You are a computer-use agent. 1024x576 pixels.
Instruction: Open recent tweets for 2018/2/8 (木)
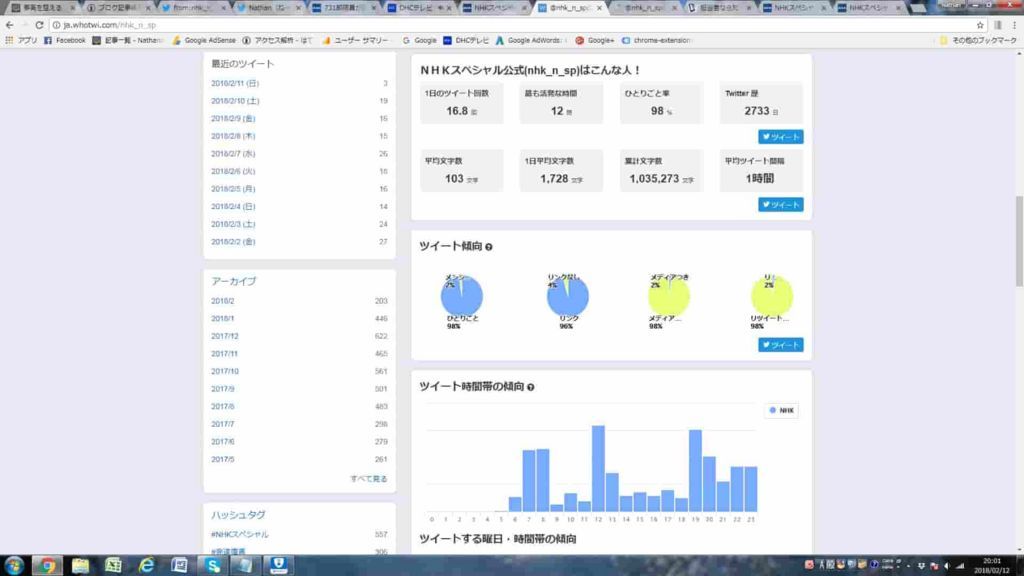pos(232,136)
